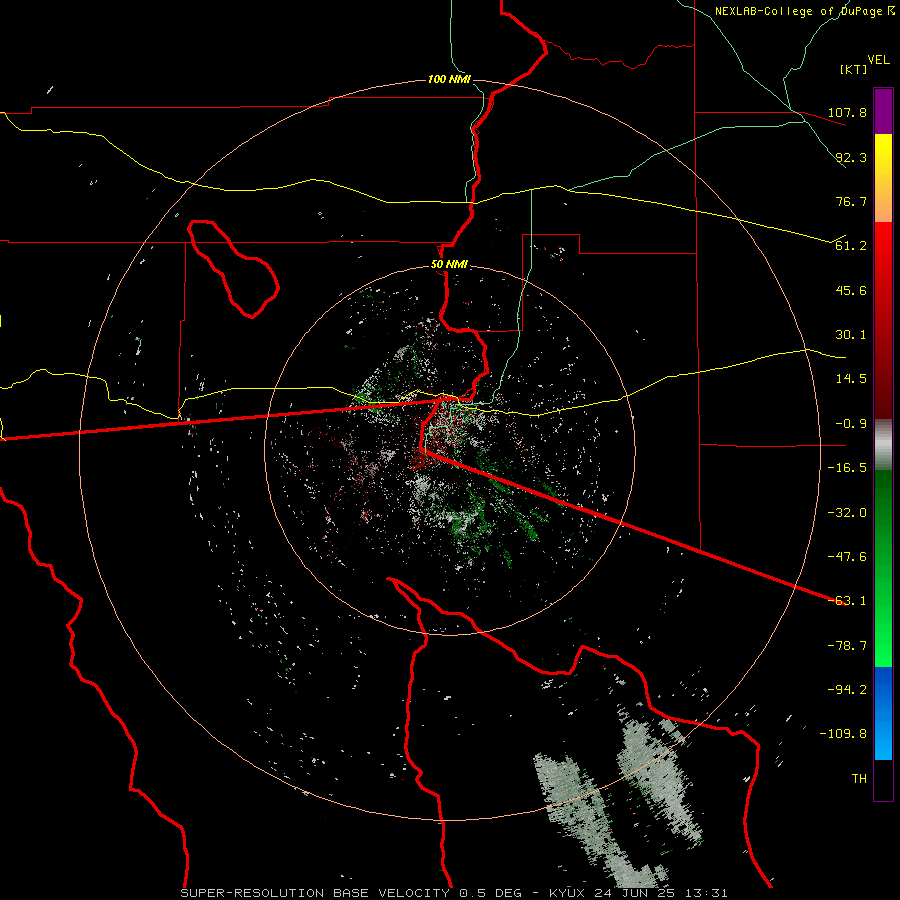Click the -63.1 velocity scale value

(847, 601)
